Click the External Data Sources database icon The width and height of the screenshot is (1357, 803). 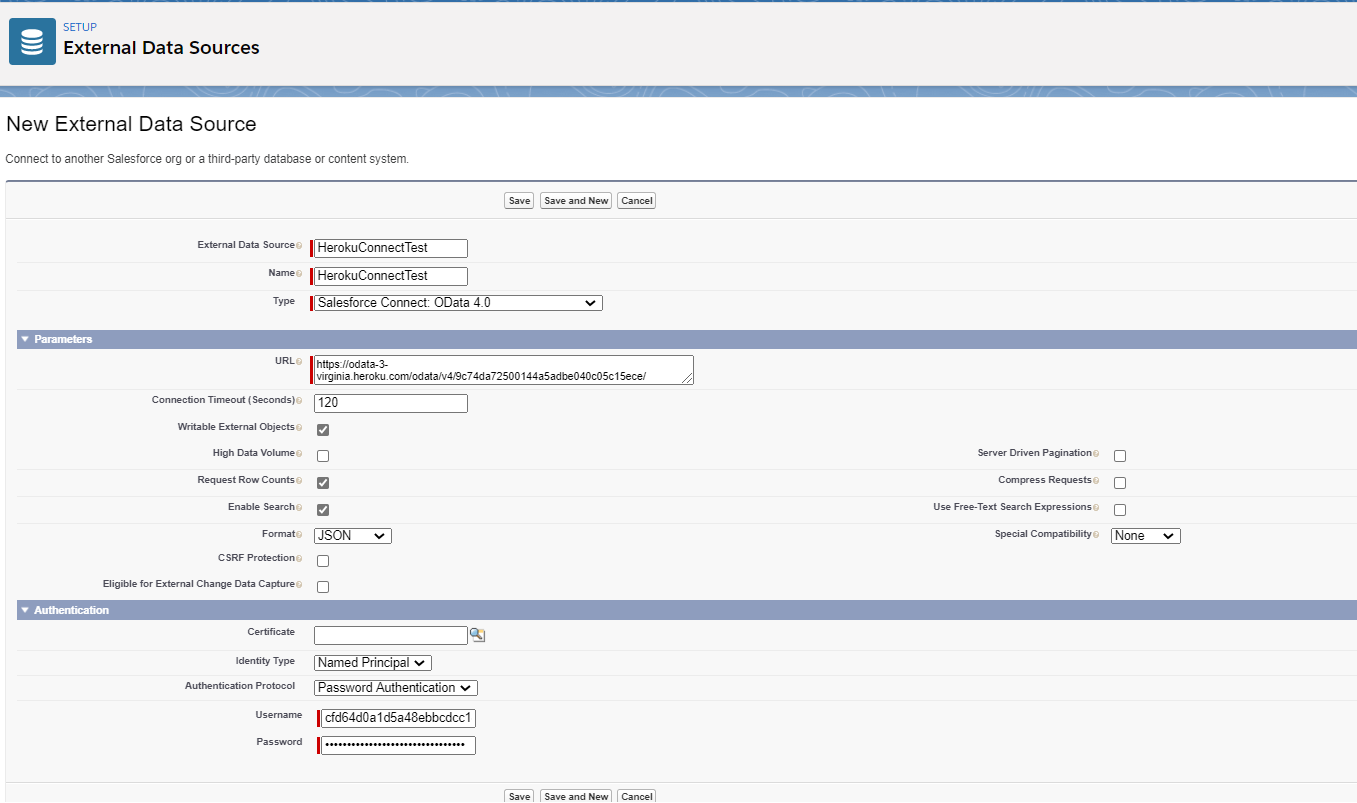point(32,41)
